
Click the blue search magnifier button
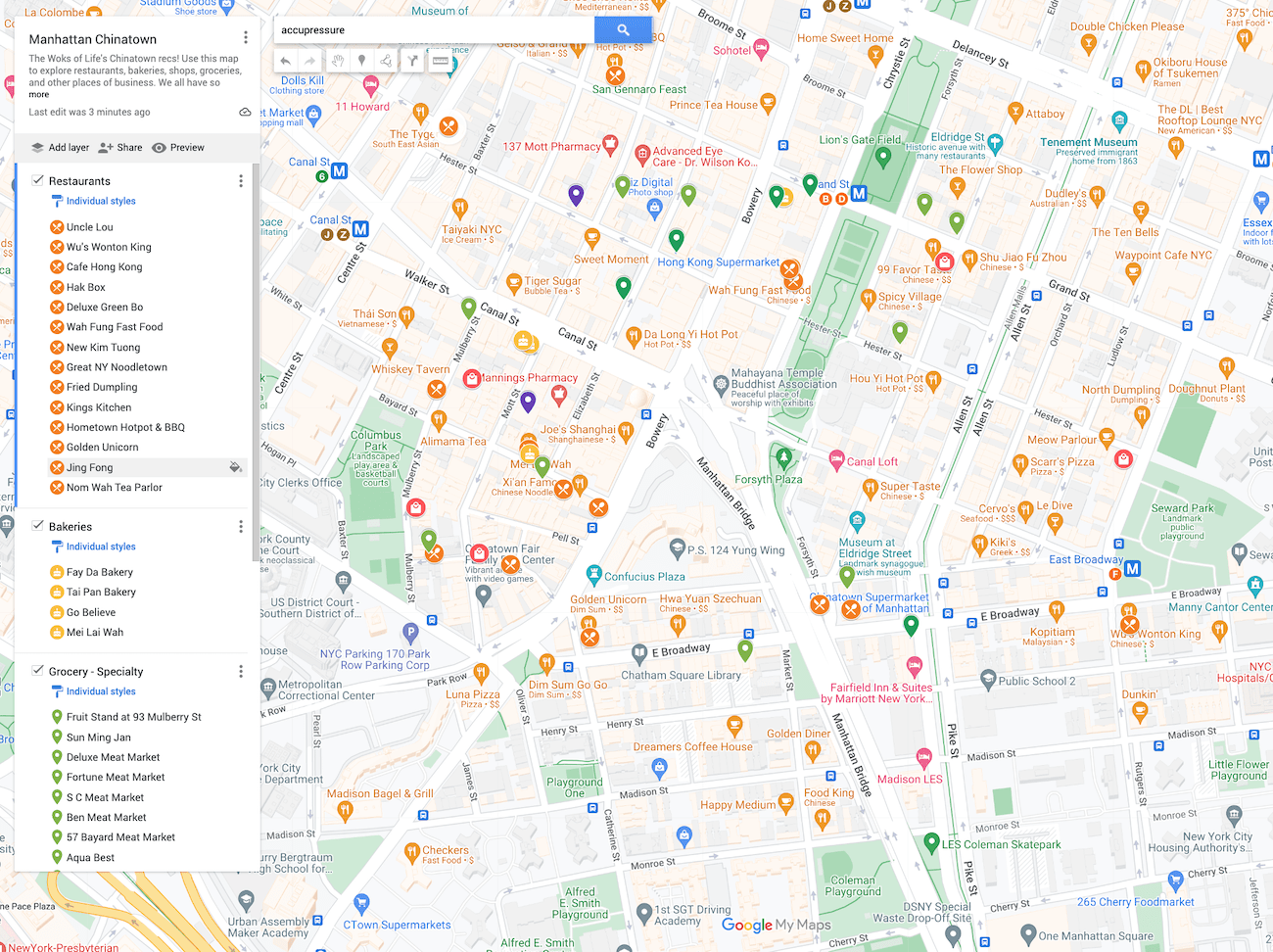(623, 30)
